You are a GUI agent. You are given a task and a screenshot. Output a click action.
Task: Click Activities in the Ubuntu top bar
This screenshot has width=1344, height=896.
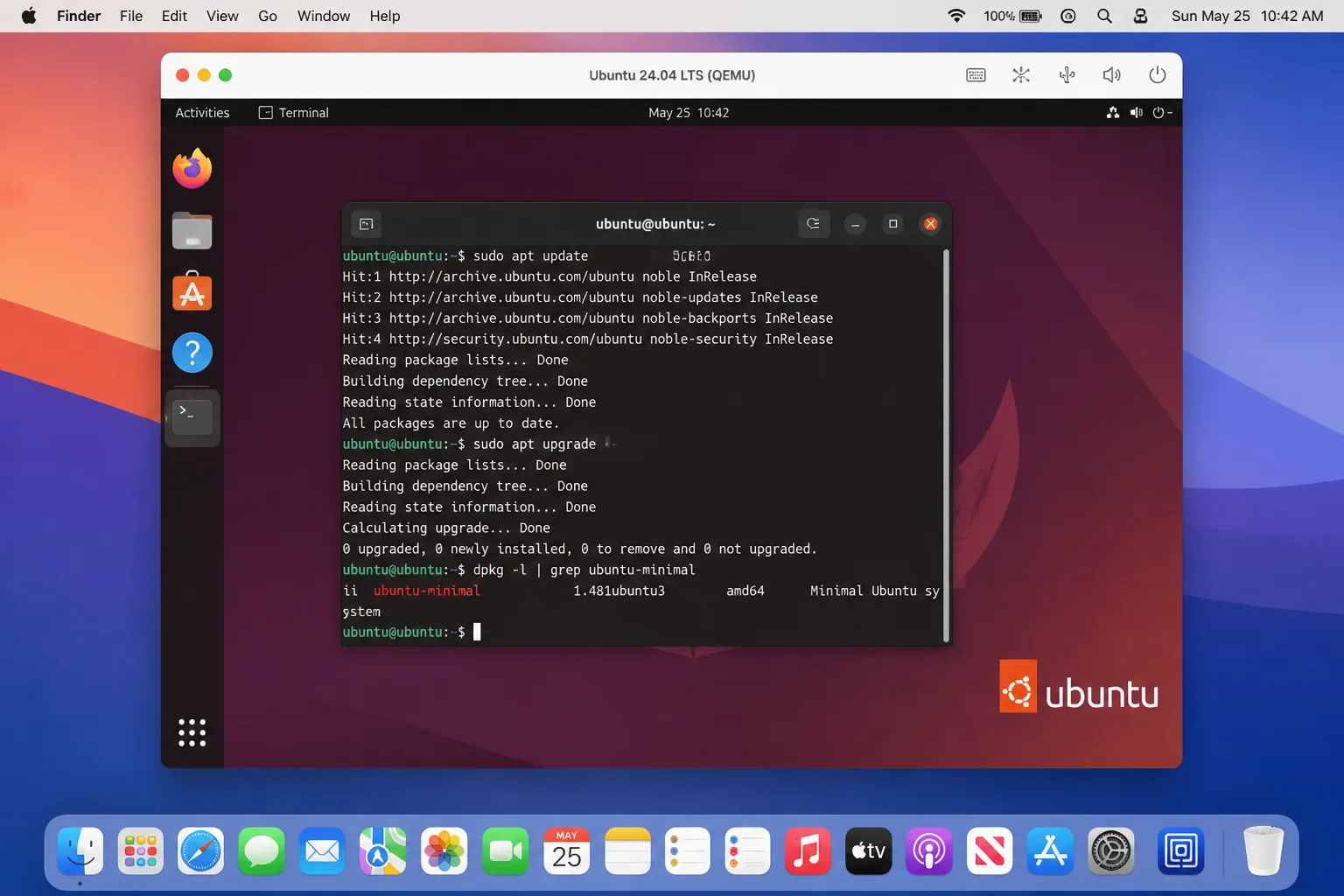pos(202,113)
